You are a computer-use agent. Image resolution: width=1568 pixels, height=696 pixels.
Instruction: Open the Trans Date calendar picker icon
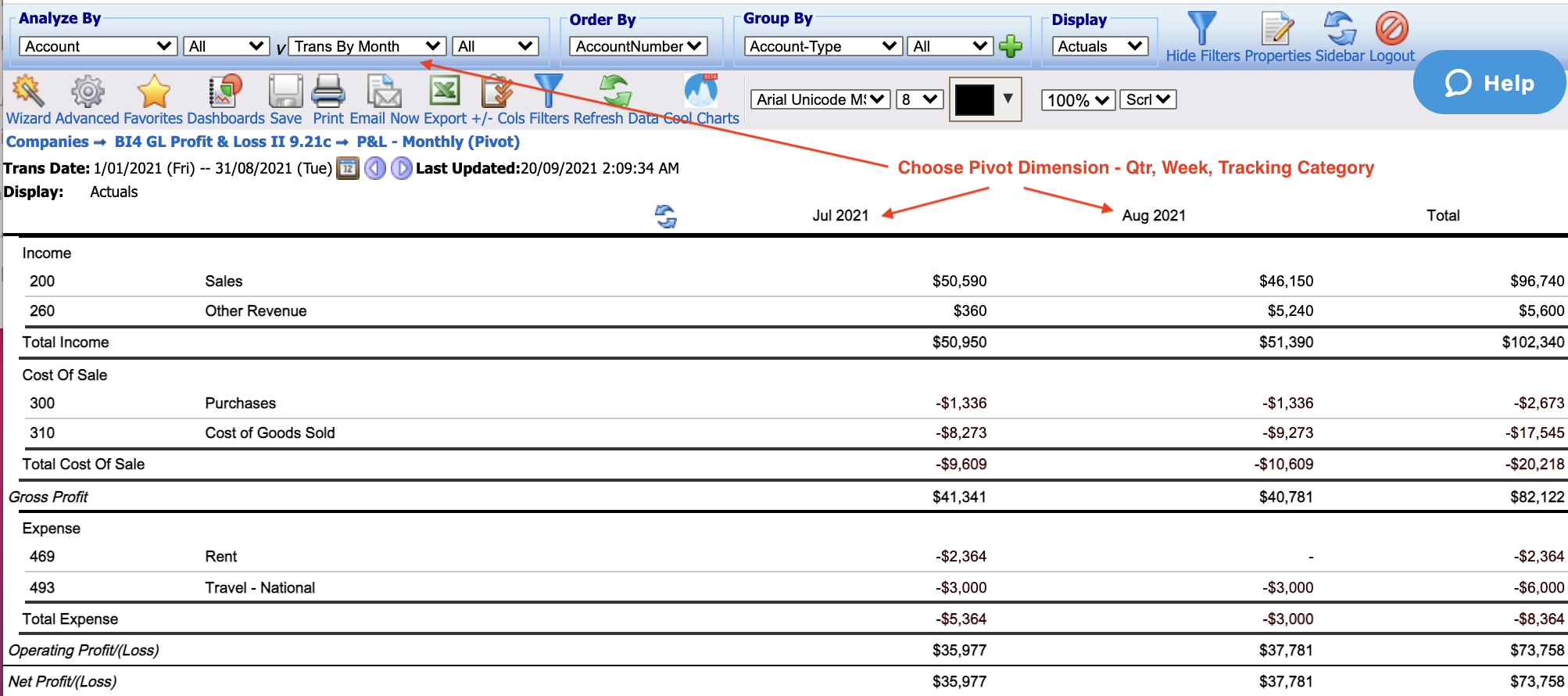(x=348, y=168)
